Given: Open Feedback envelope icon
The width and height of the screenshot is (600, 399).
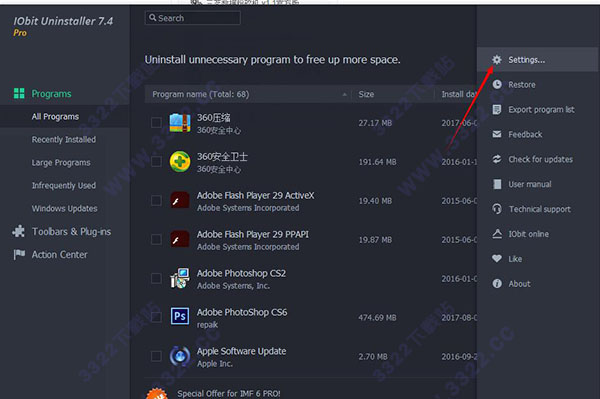Looking at the screenshot, I should (497, 134).
